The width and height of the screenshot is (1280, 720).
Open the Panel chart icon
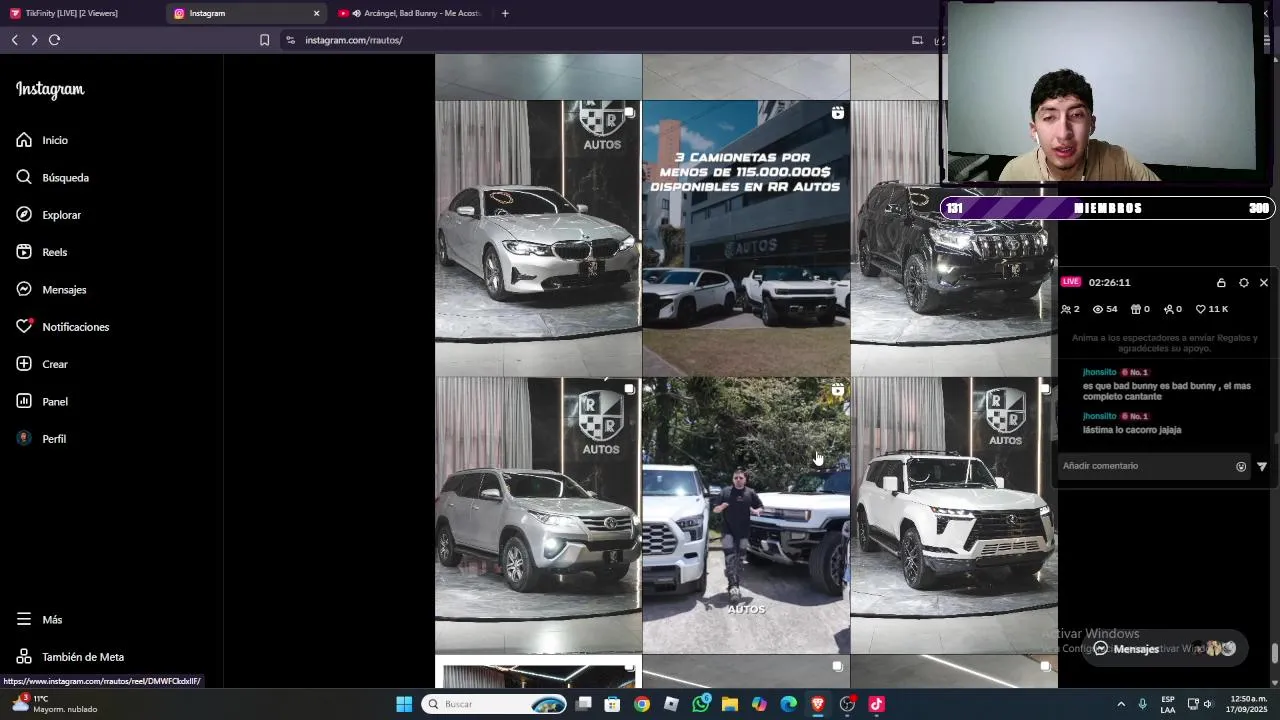[24, 401]
